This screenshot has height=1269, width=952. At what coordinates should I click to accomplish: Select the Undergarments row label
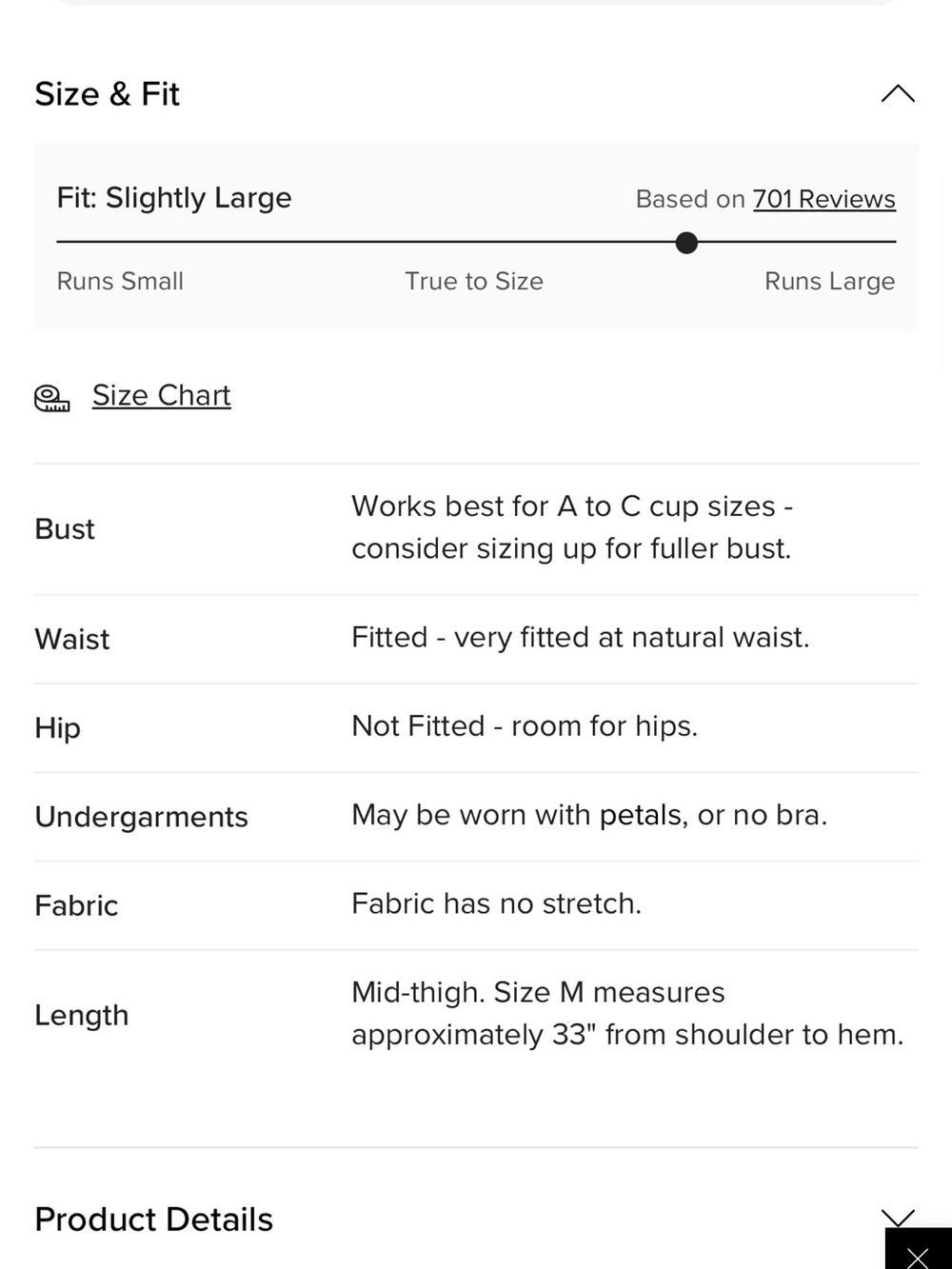(141, 817)
